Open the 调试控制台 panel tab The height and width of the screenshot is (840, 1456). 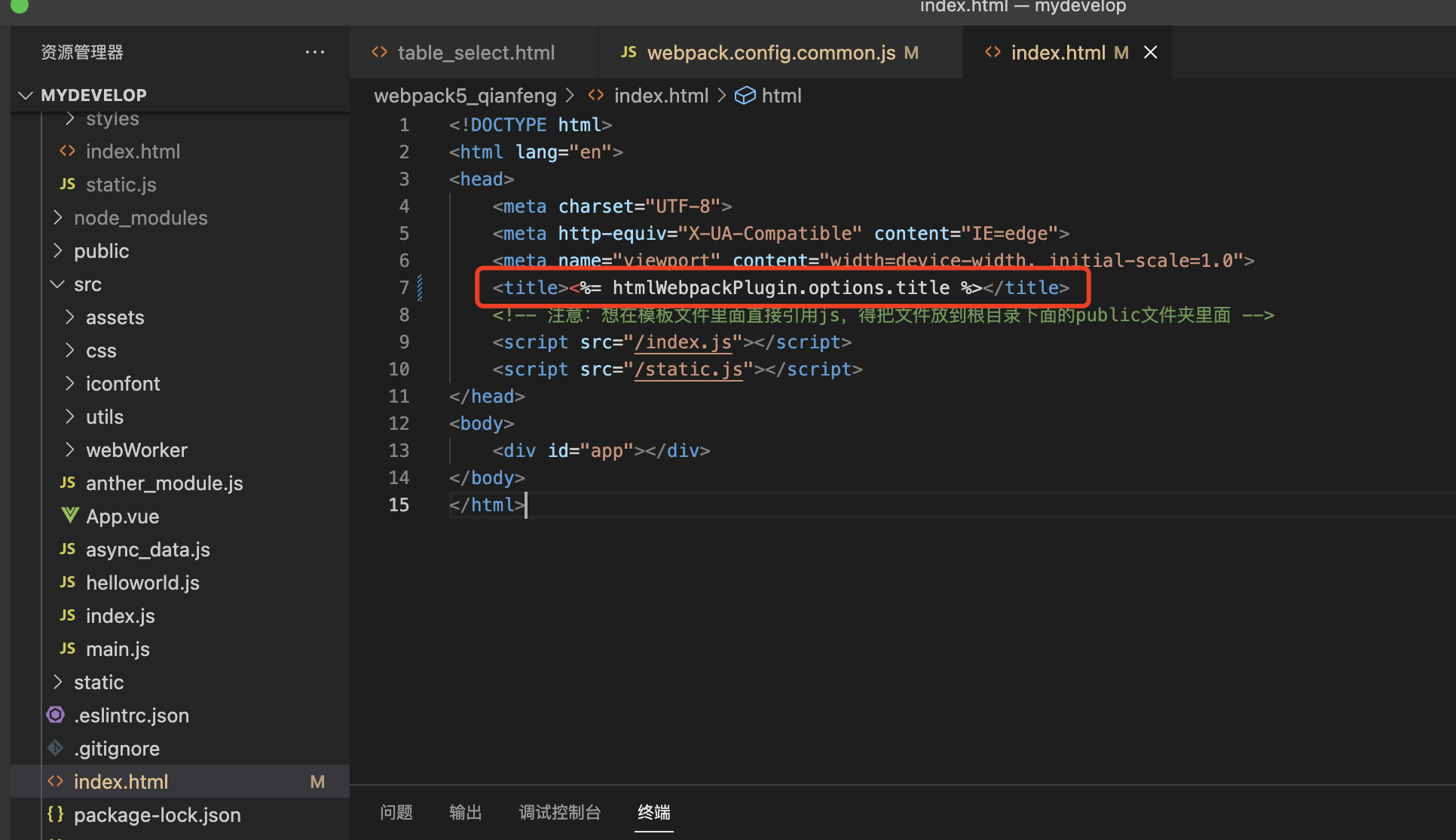pyautogui.click(x=559, y=812)
